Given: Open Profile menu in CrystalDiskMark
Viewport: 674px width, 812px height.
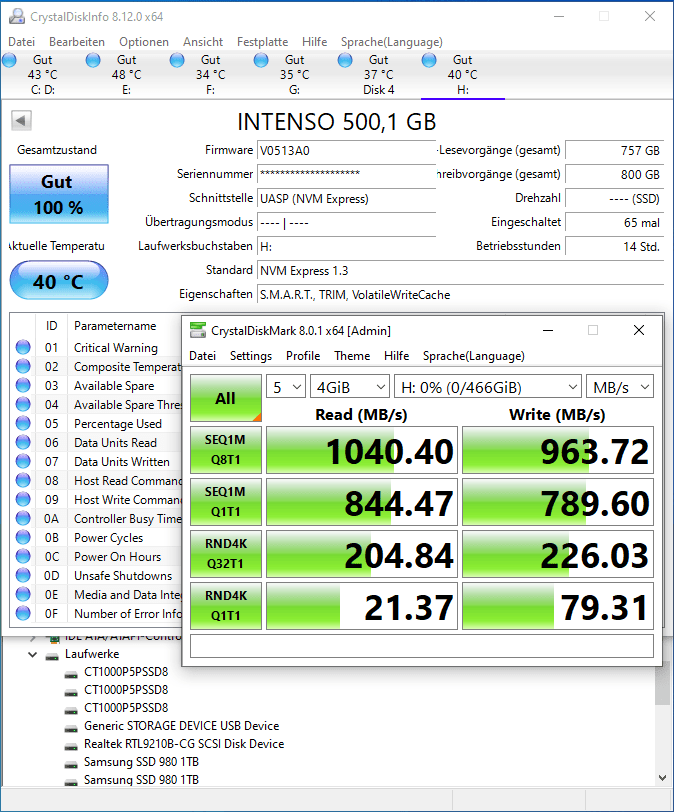Looking at the screenshot, I should coord(303,356).
